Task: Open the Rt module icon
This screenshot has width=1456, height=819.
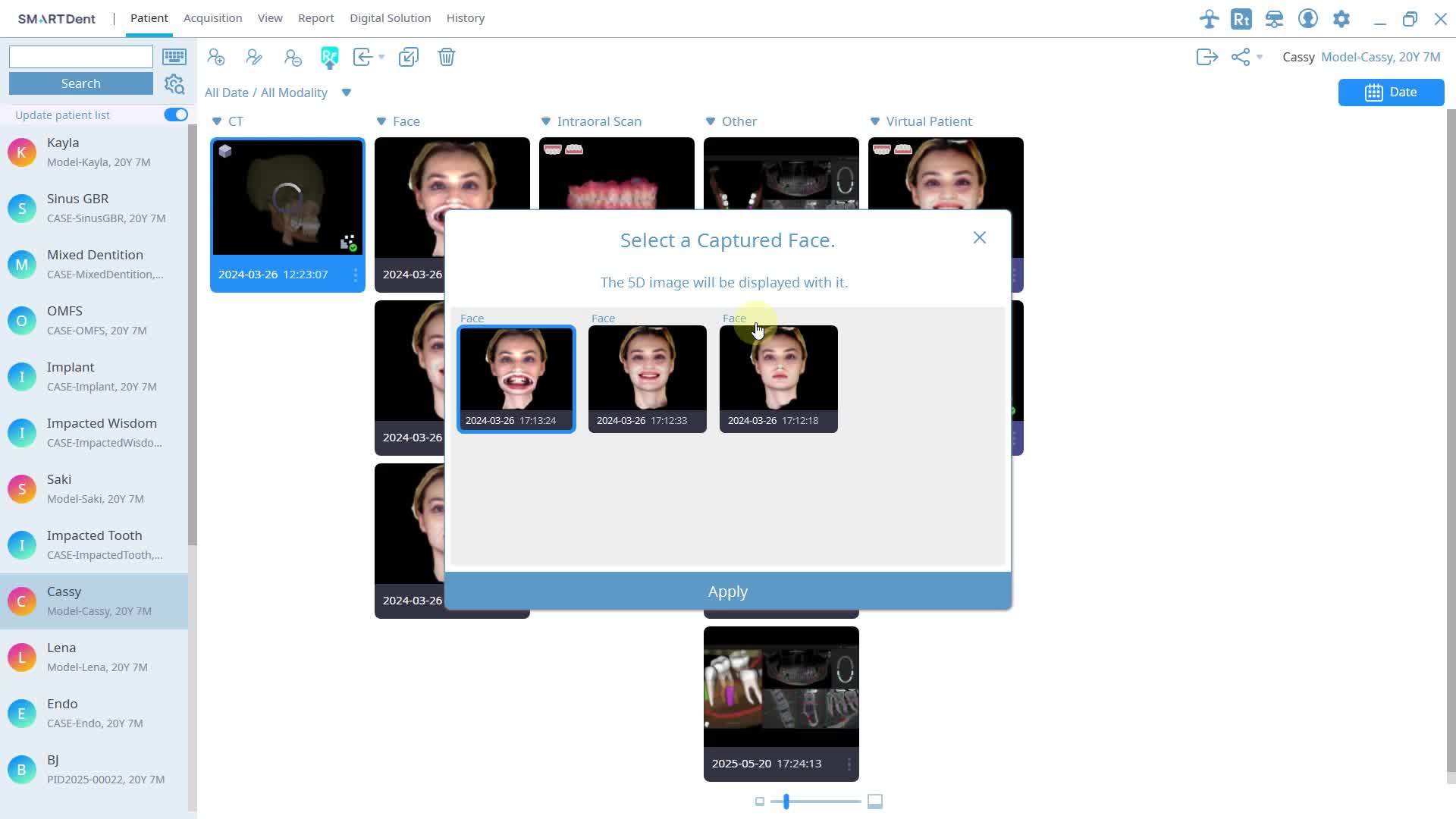Action: click(1241, 19)
